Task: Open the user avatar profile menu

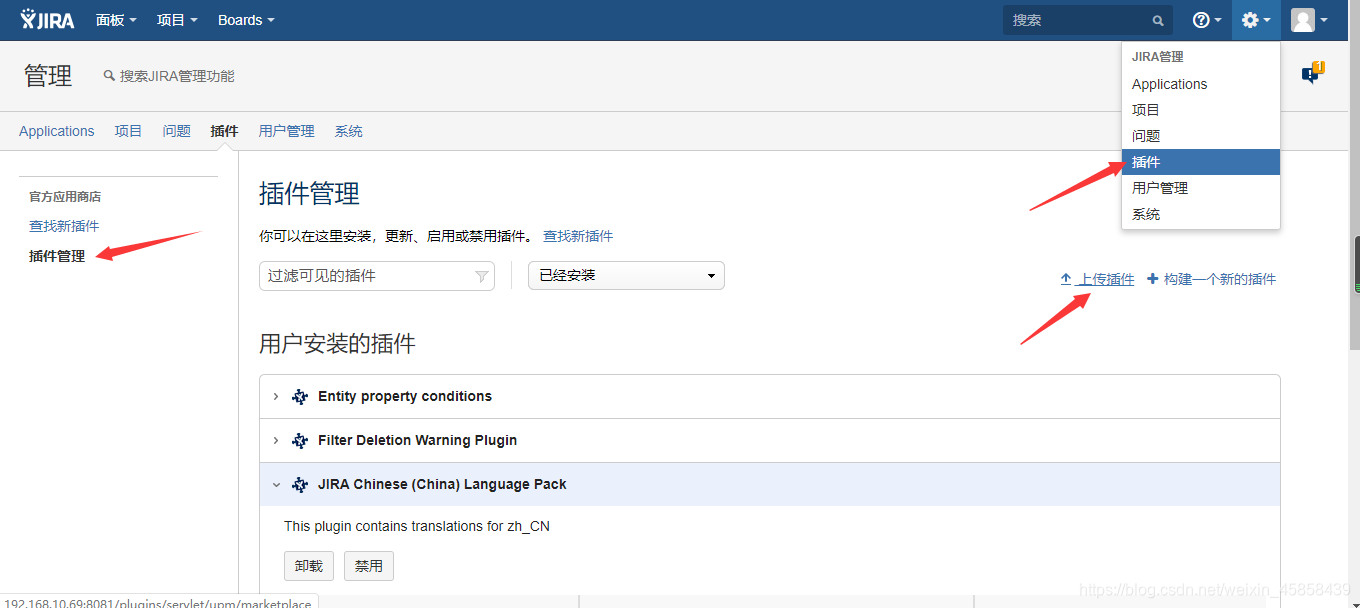Action: coord(1309,20)
